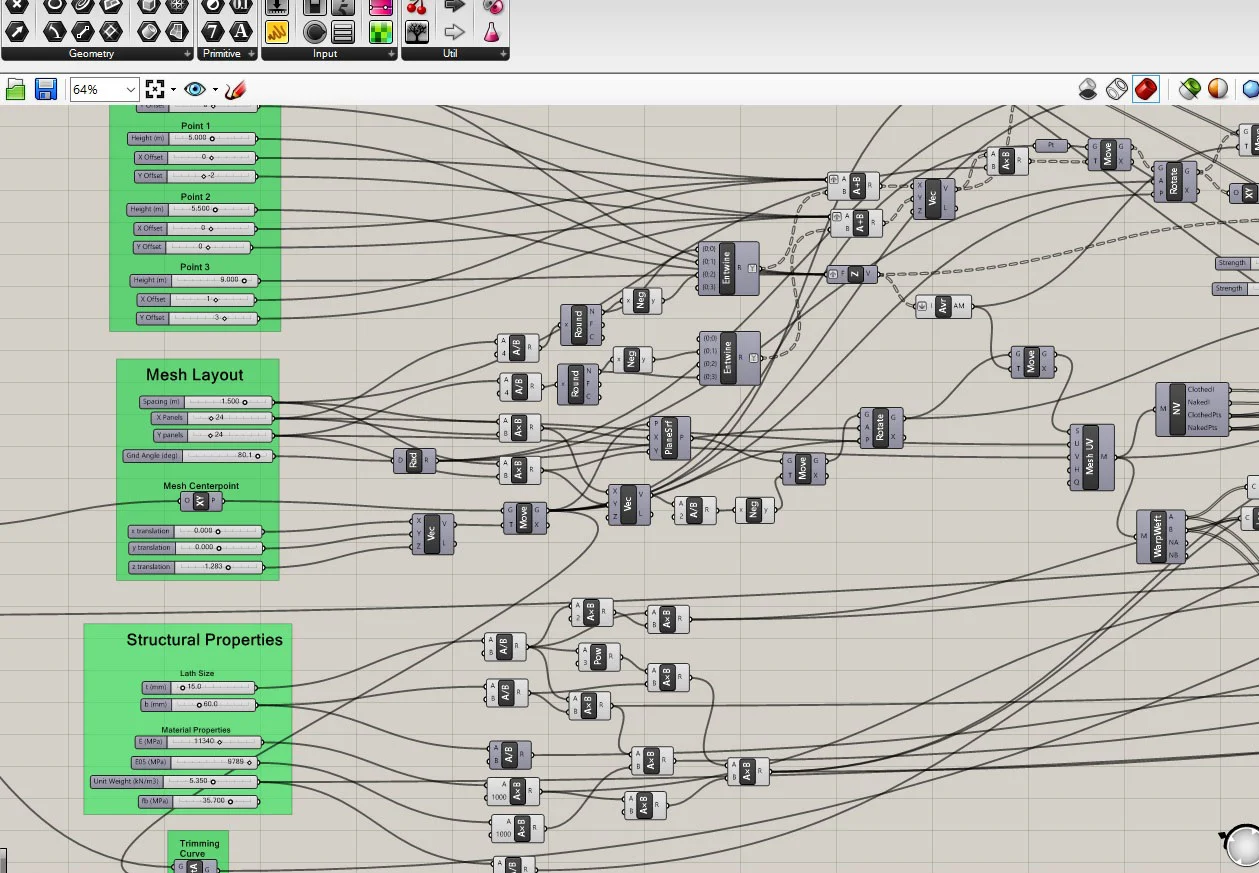This screenshot has height=873, width=1259.
Task: Adjust the fb (MPa) slider
Action: (198, 801)
